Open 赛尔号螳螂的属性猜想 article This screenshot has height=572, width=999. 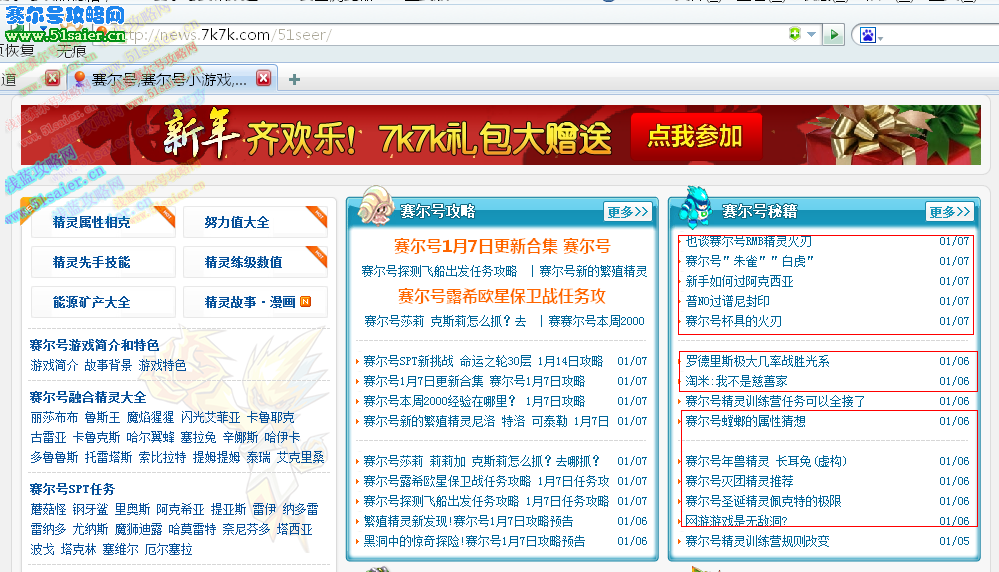745,421
